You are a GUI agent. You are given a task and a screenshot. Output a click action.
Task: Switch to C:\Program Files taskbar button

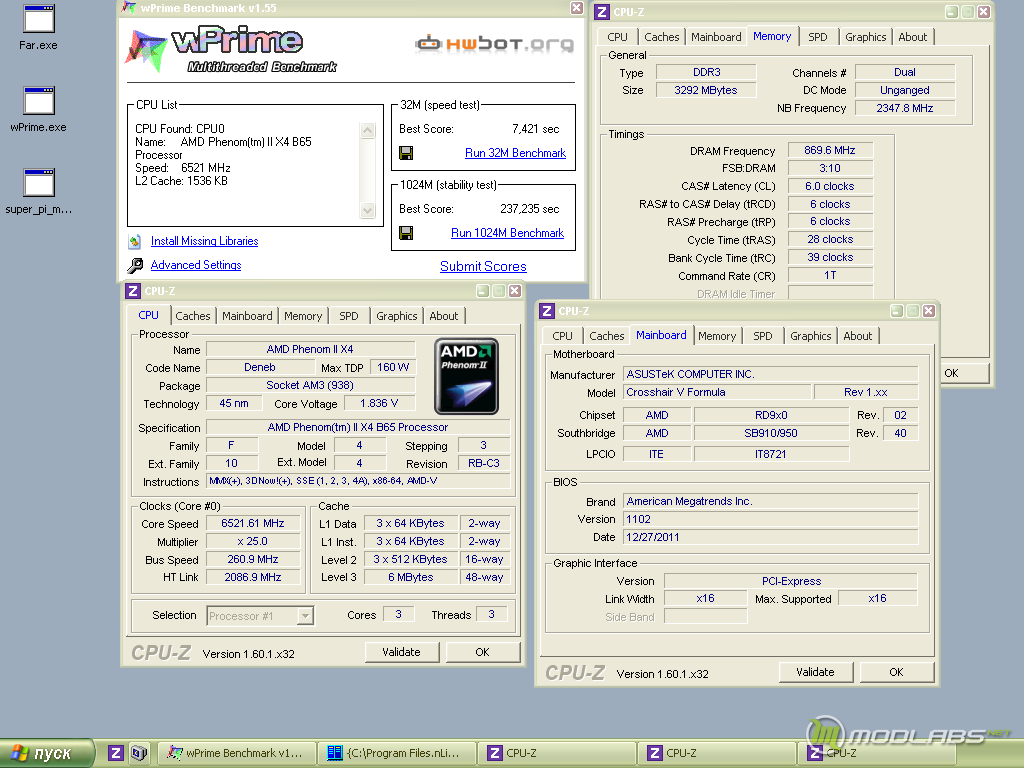[x=397, y=753]
